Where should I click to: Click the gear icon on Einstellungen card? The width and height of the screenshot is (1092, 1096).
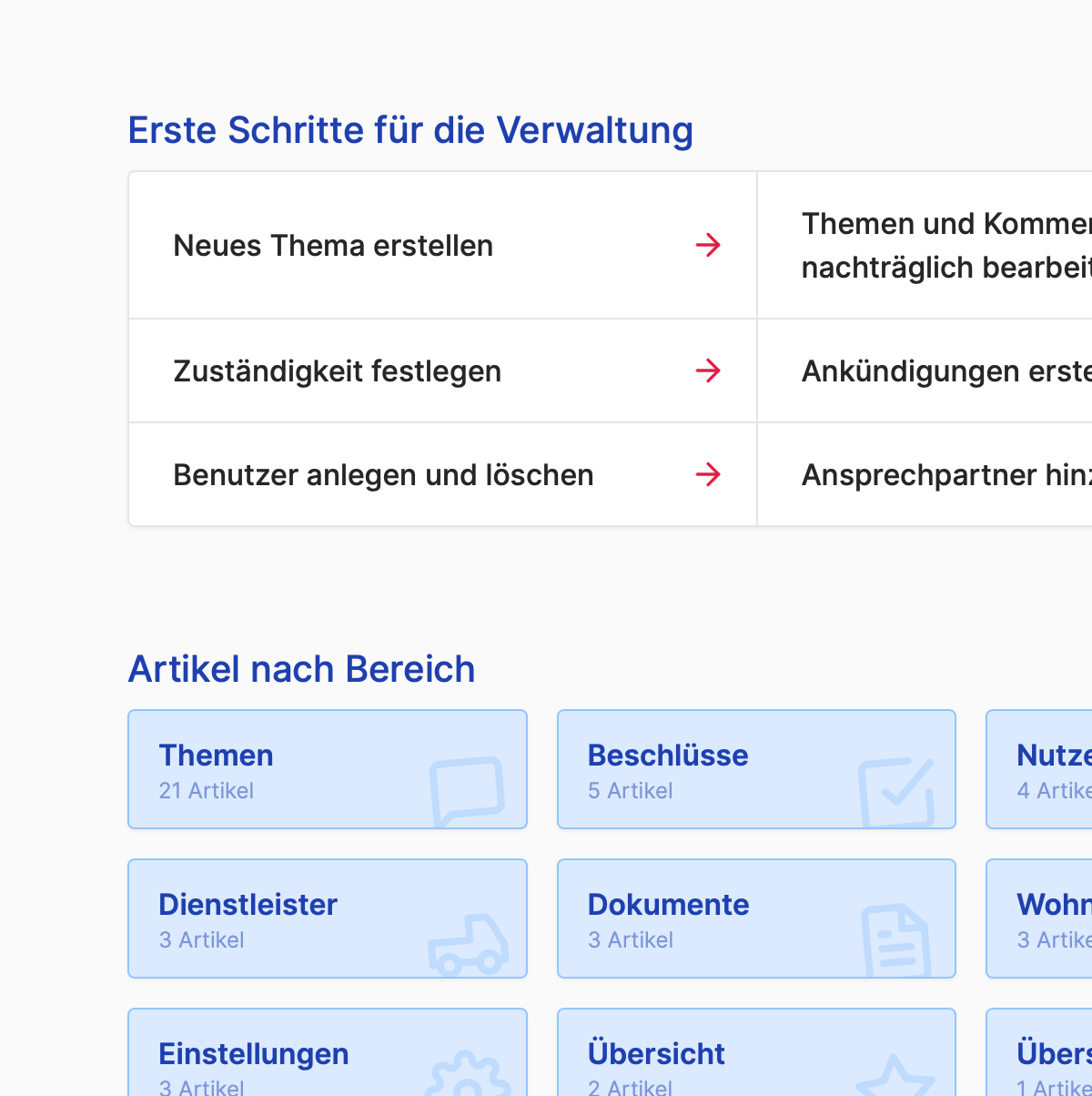click(468, 1078)
